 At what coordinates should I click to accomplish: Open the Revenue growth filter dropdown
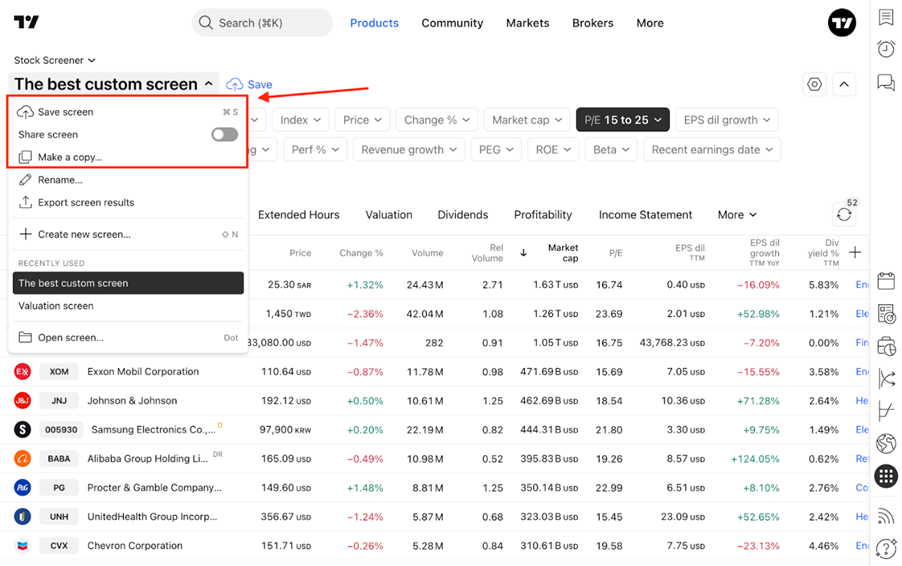point(408,150)
